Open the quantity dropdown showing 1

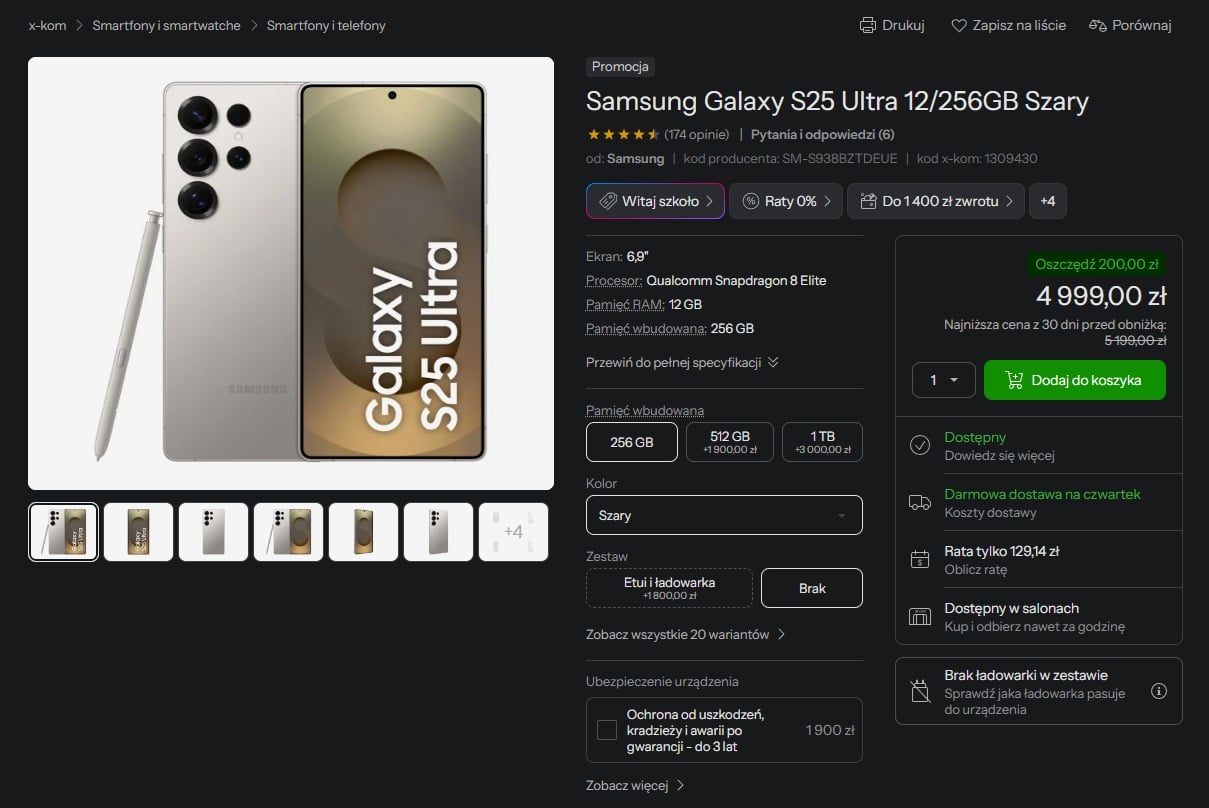click(x=944, y=380)
